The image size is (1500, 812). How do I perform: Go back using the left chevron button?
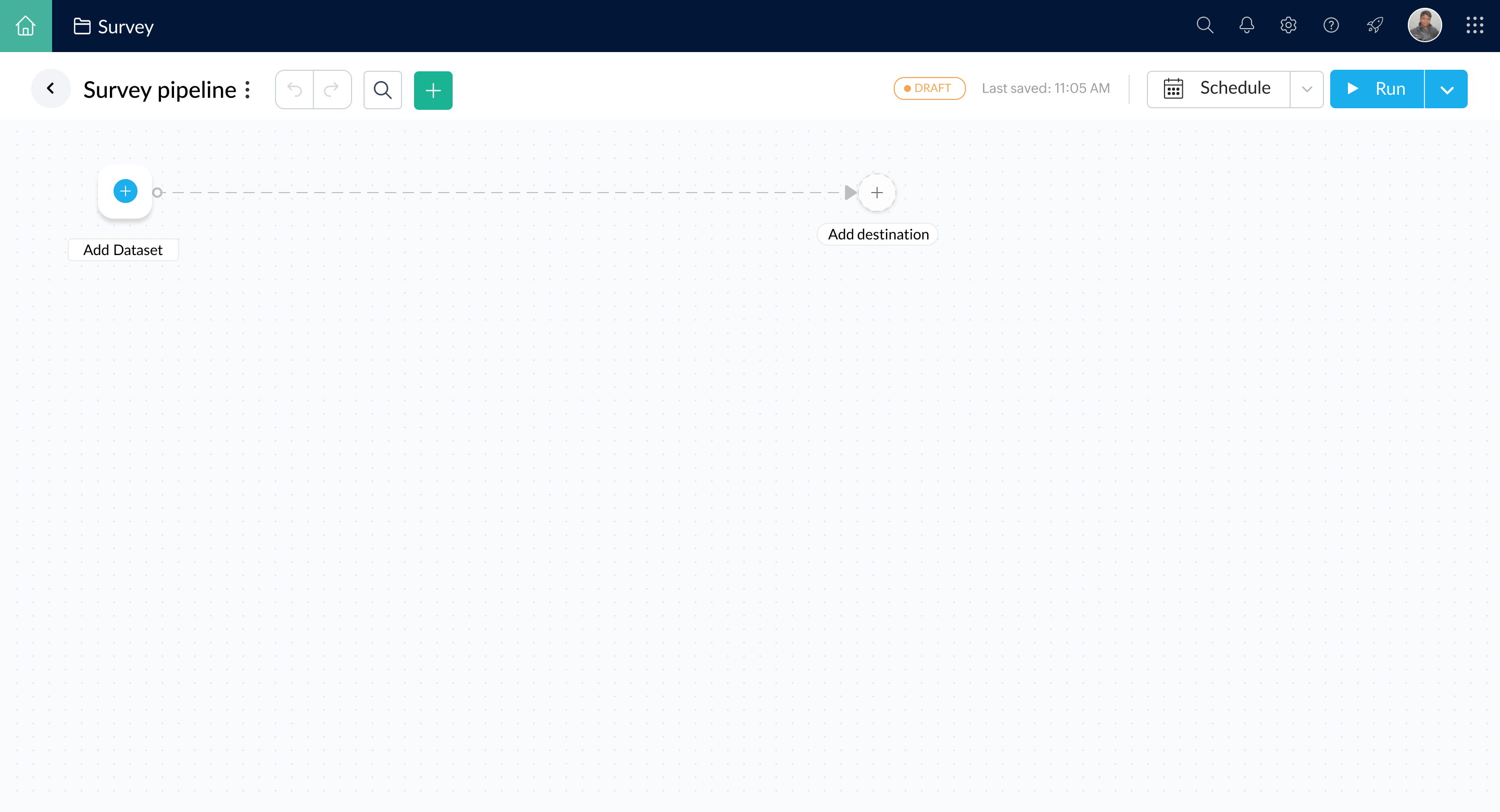click(x=51, y=88)
